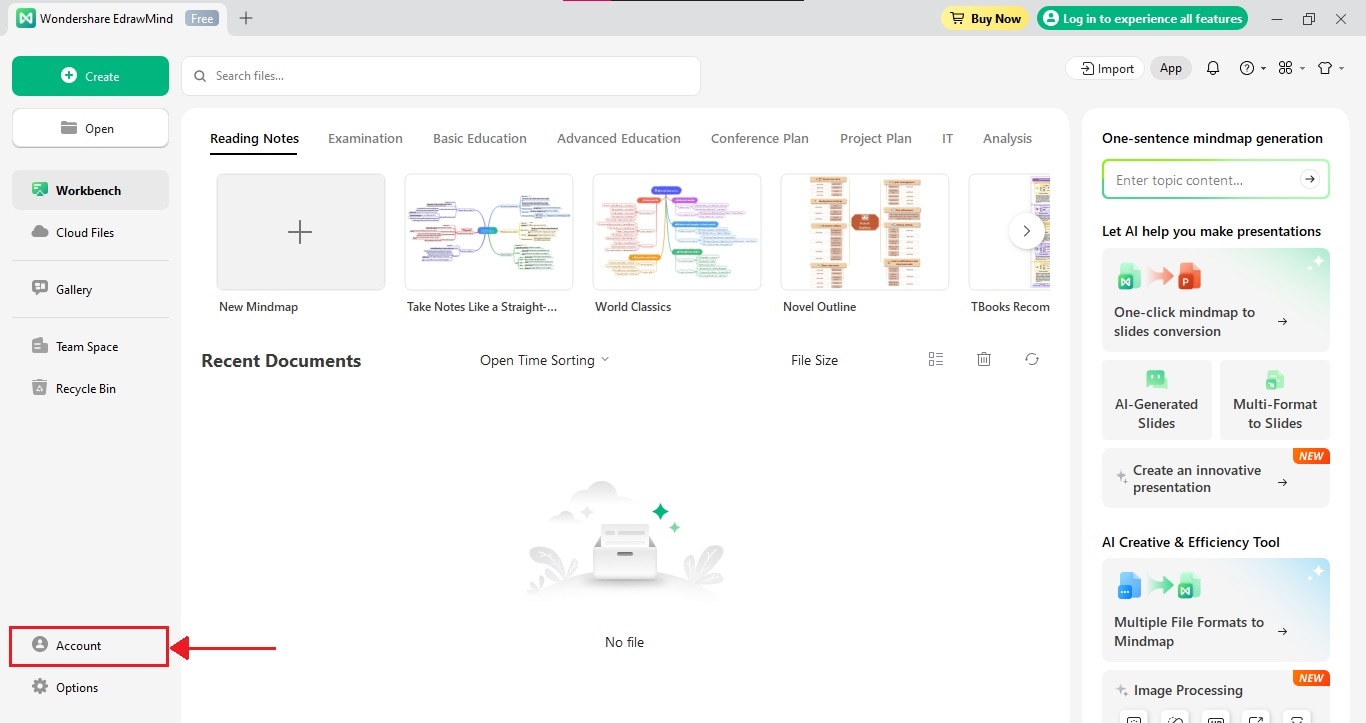Switch to the Project Plan tab
Screen dimensions: 1366x723
[x=876, y=138]
